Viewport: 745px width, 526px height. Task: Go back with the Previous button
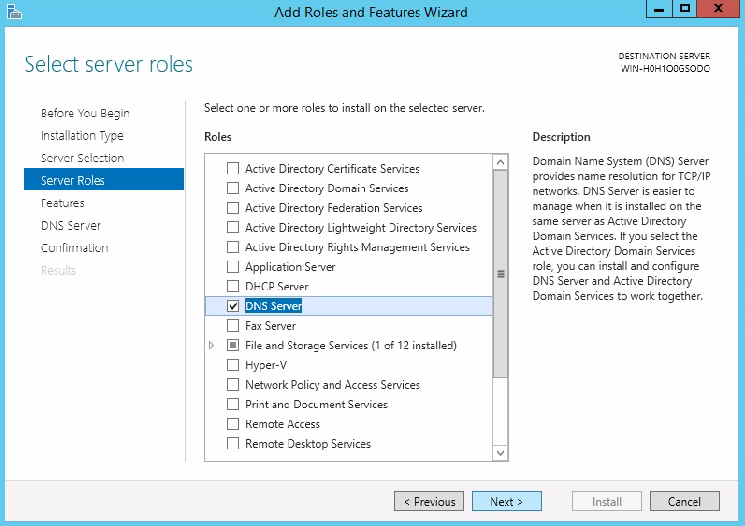(x=429, y=501)
